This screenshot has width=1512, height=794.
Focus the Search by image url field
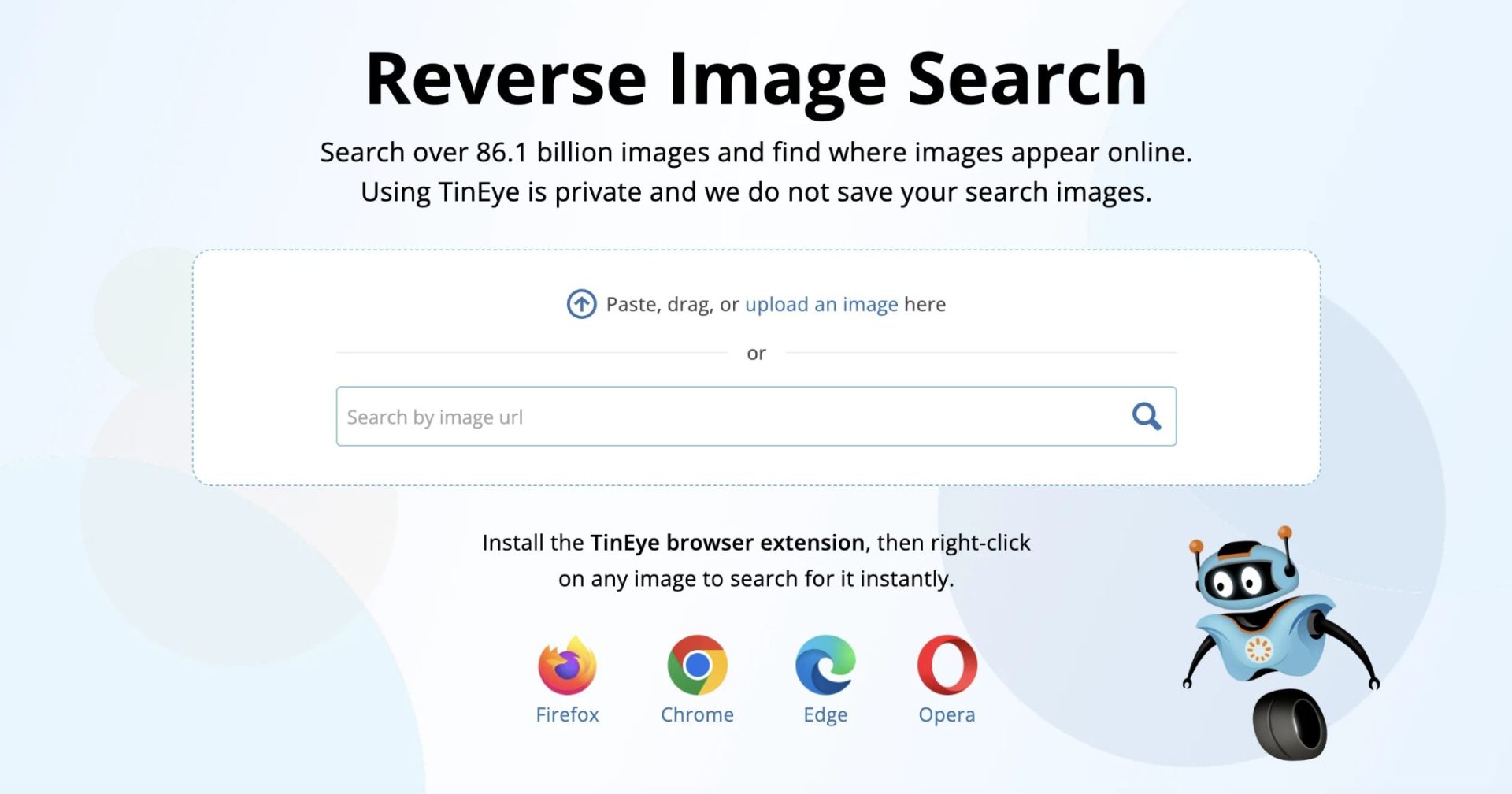[756, 416]
